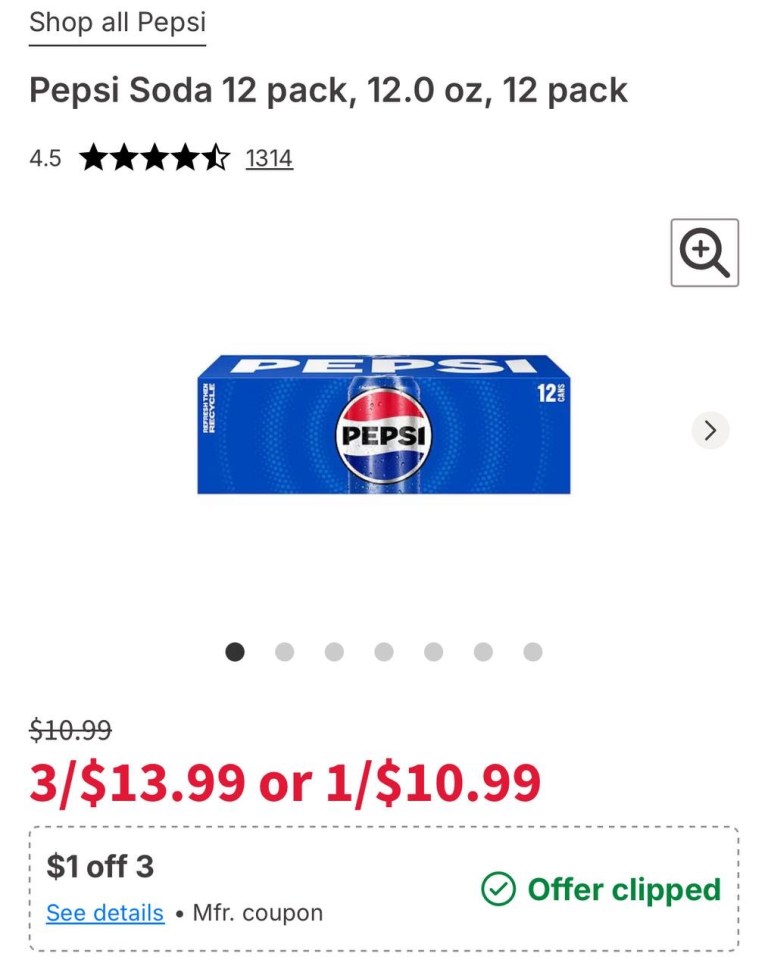768x969 pixels.
Task: View the 1314 reviews link
Action: click(269, 158)
